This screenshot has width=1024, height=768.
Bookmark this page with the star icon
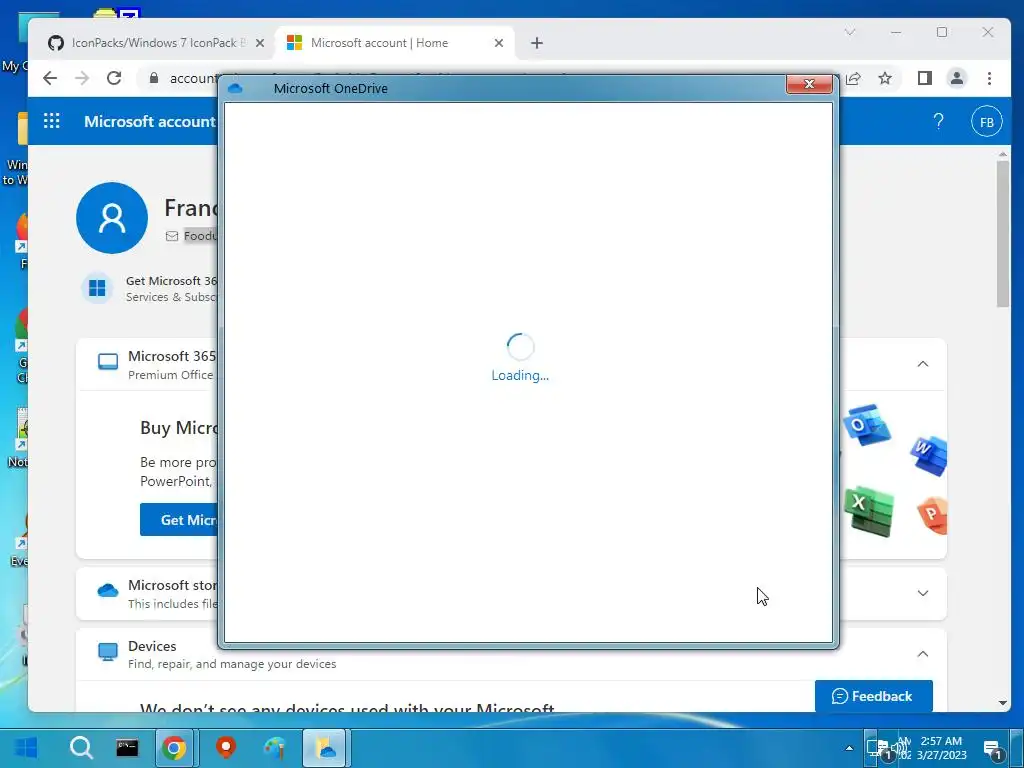click(x=885, y=78)
